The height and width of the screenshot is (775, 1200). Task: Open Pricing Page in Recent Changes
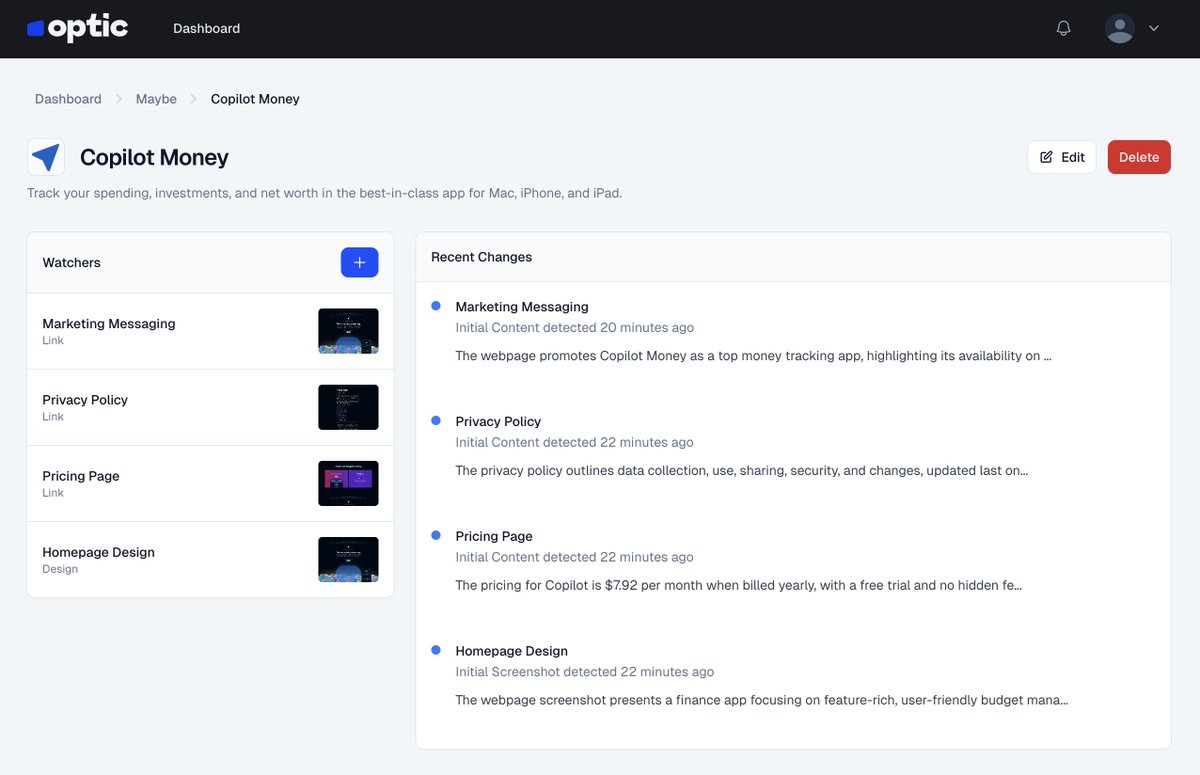click(x=494, y=536)
